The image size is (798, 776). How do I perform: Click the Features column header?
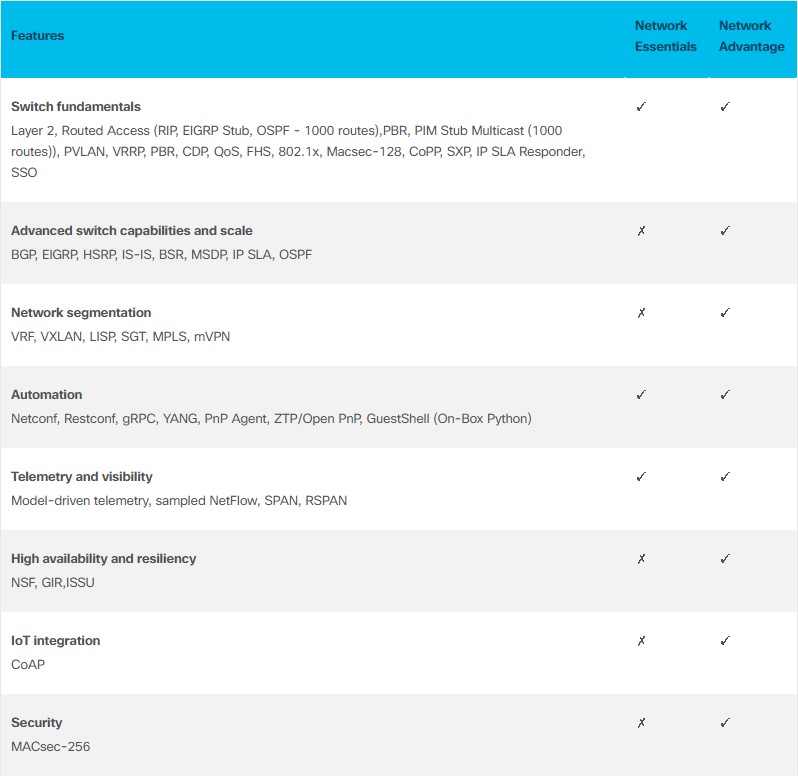point(37,36)
